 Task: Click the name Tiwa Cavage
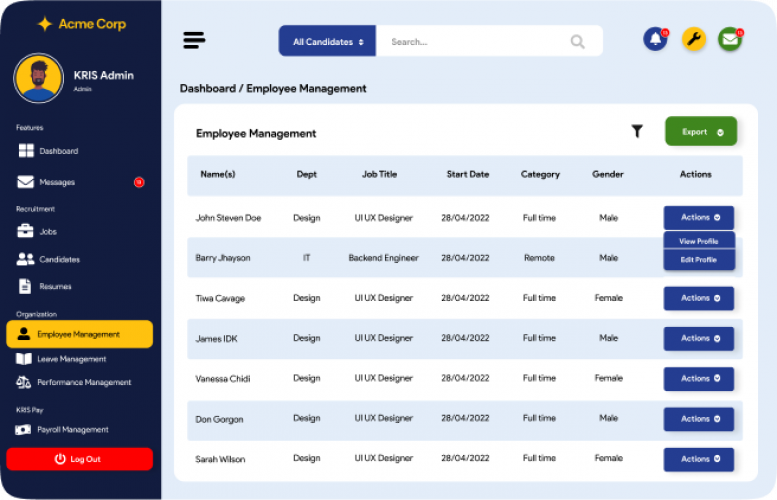220,298
